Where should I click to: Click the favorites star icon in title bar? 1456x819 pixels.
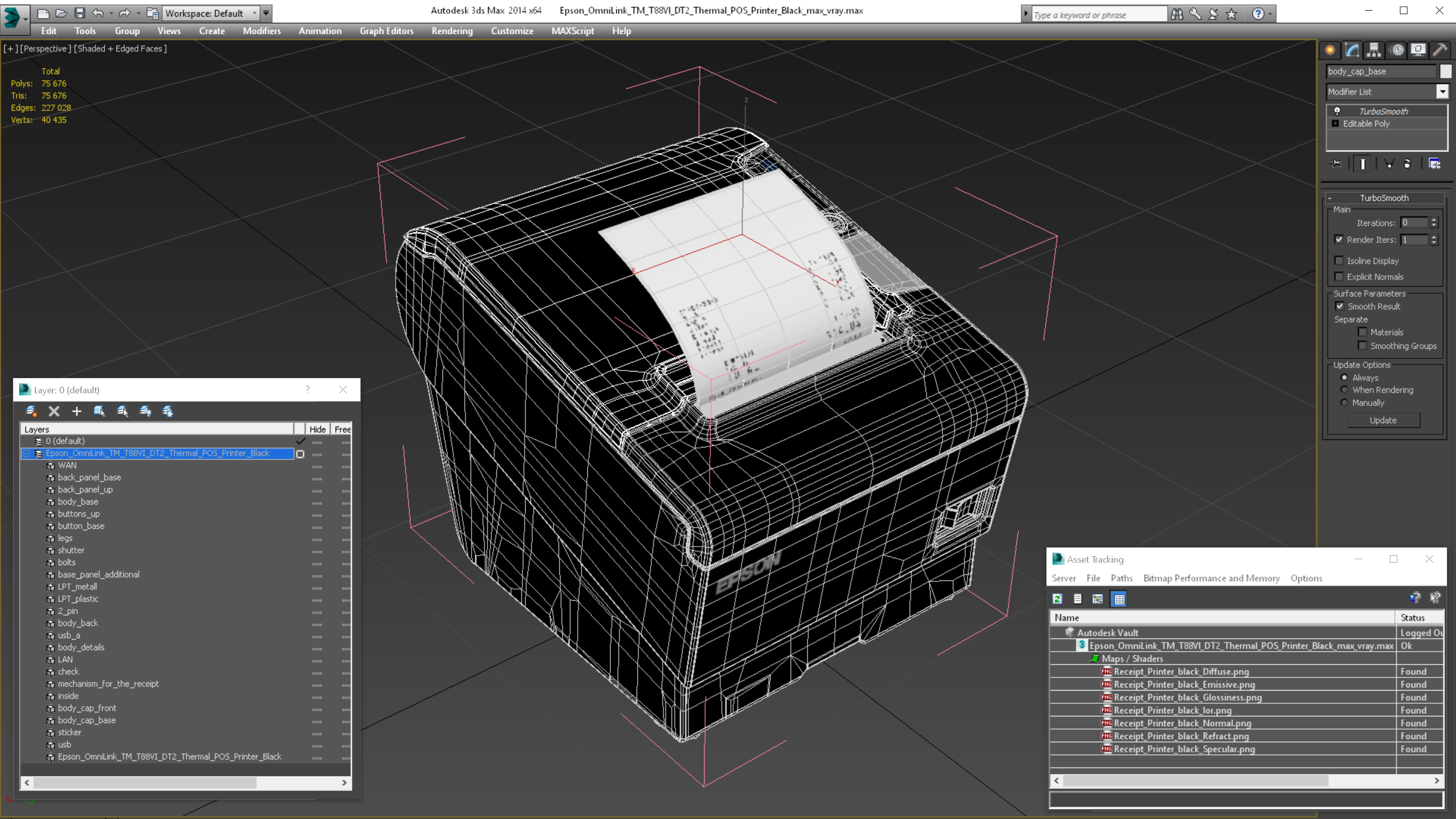1232,14
